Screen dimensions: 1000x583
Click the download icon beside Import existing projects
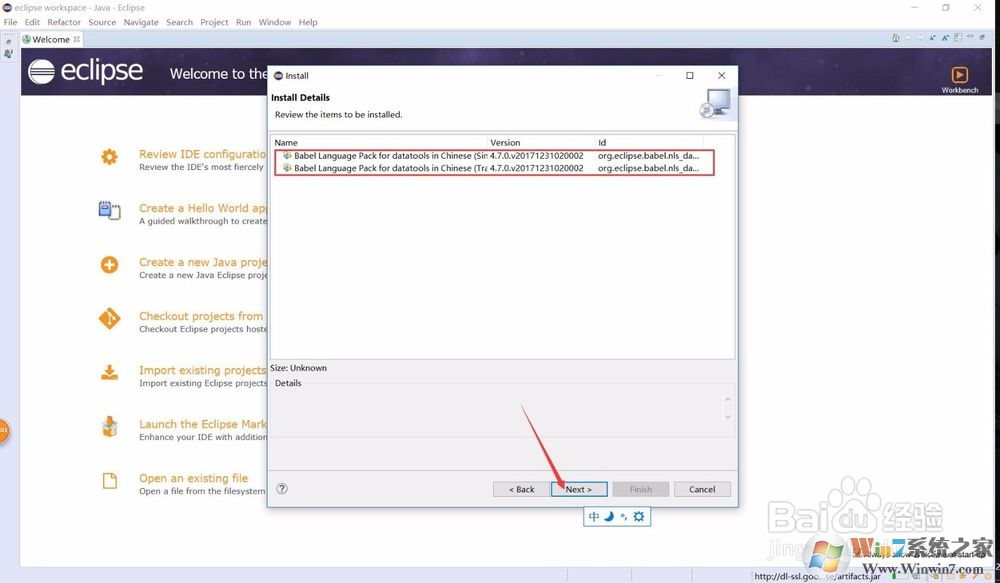[x=110, y=372]
